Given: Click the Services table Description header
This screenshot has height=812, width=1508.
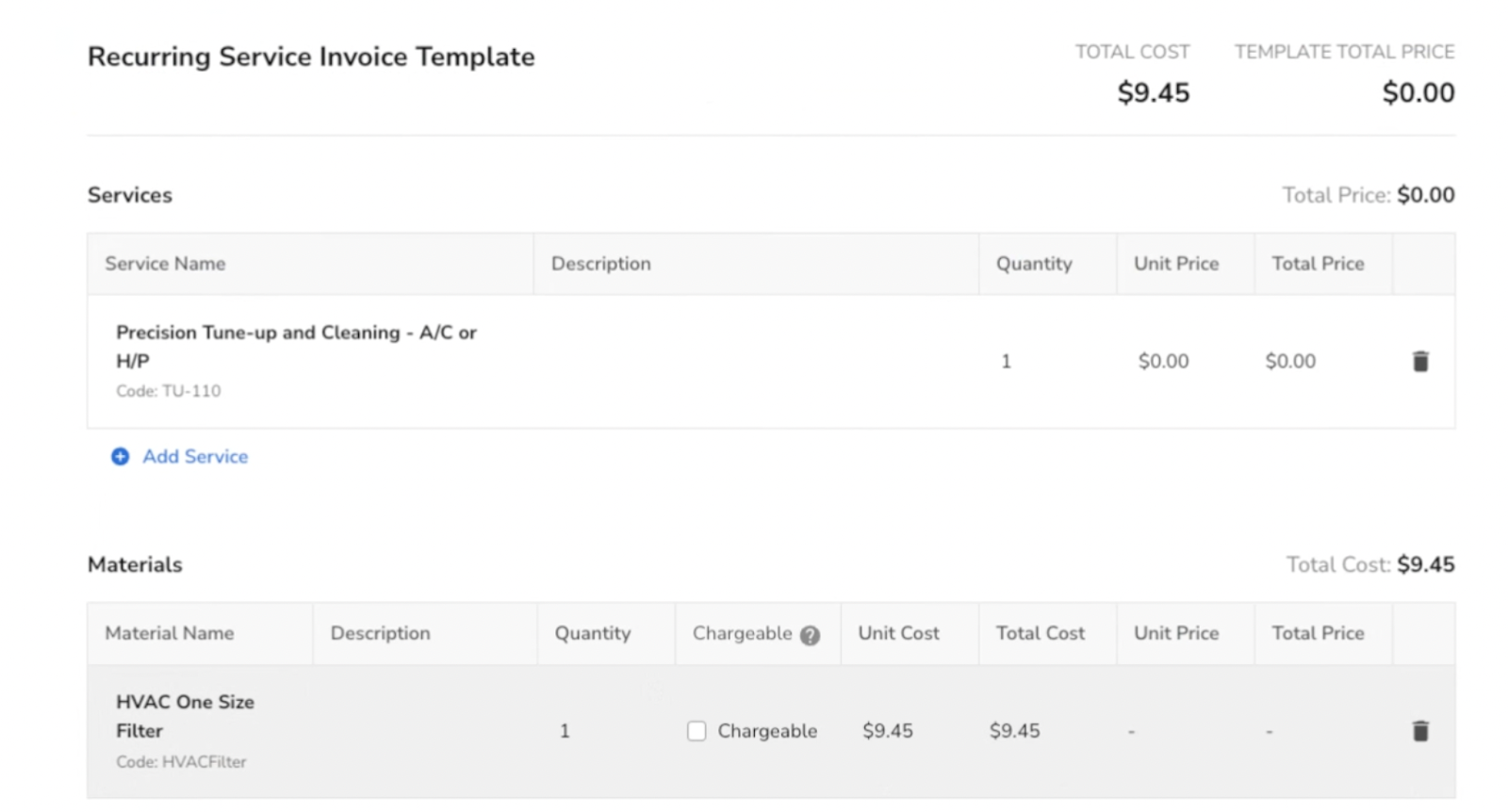Looking at the screenshot, I should click(x=601, y=264).
